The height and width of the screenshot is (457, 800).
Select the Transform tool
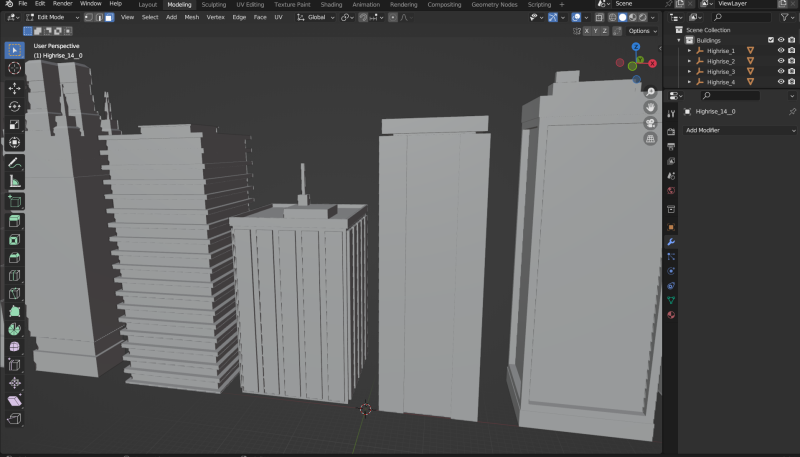(x=14, y=142)
